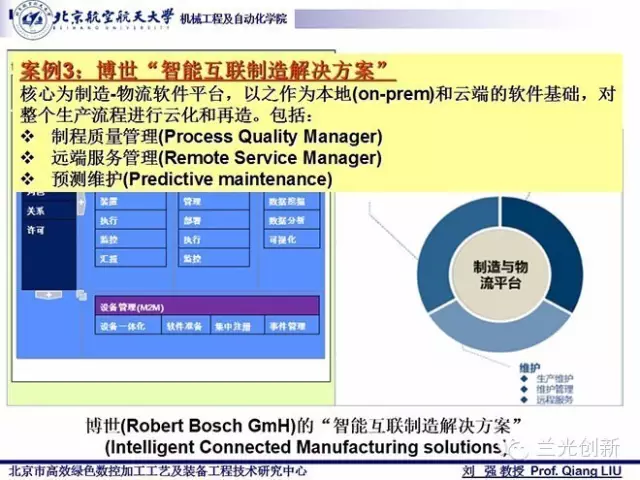Click the bullet symbol before 预测维护
The width and height of the screenshot is (640, 480).
click(x=28, y=179)
